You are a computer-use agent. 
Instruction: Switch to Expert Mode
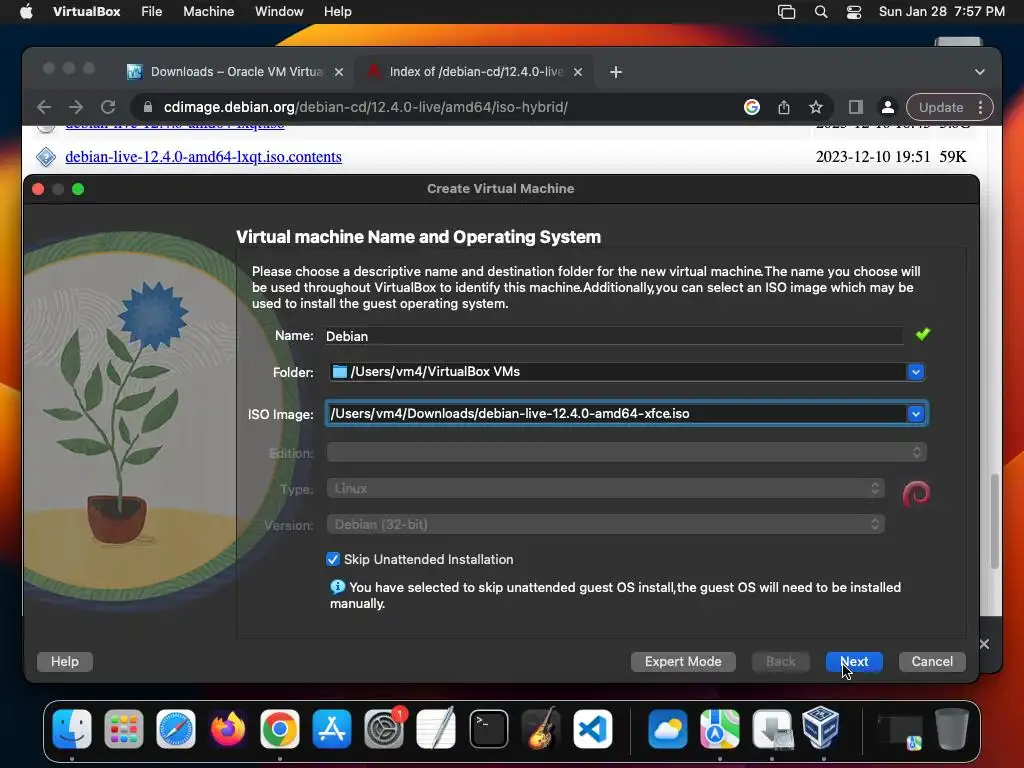pos(683,662)
